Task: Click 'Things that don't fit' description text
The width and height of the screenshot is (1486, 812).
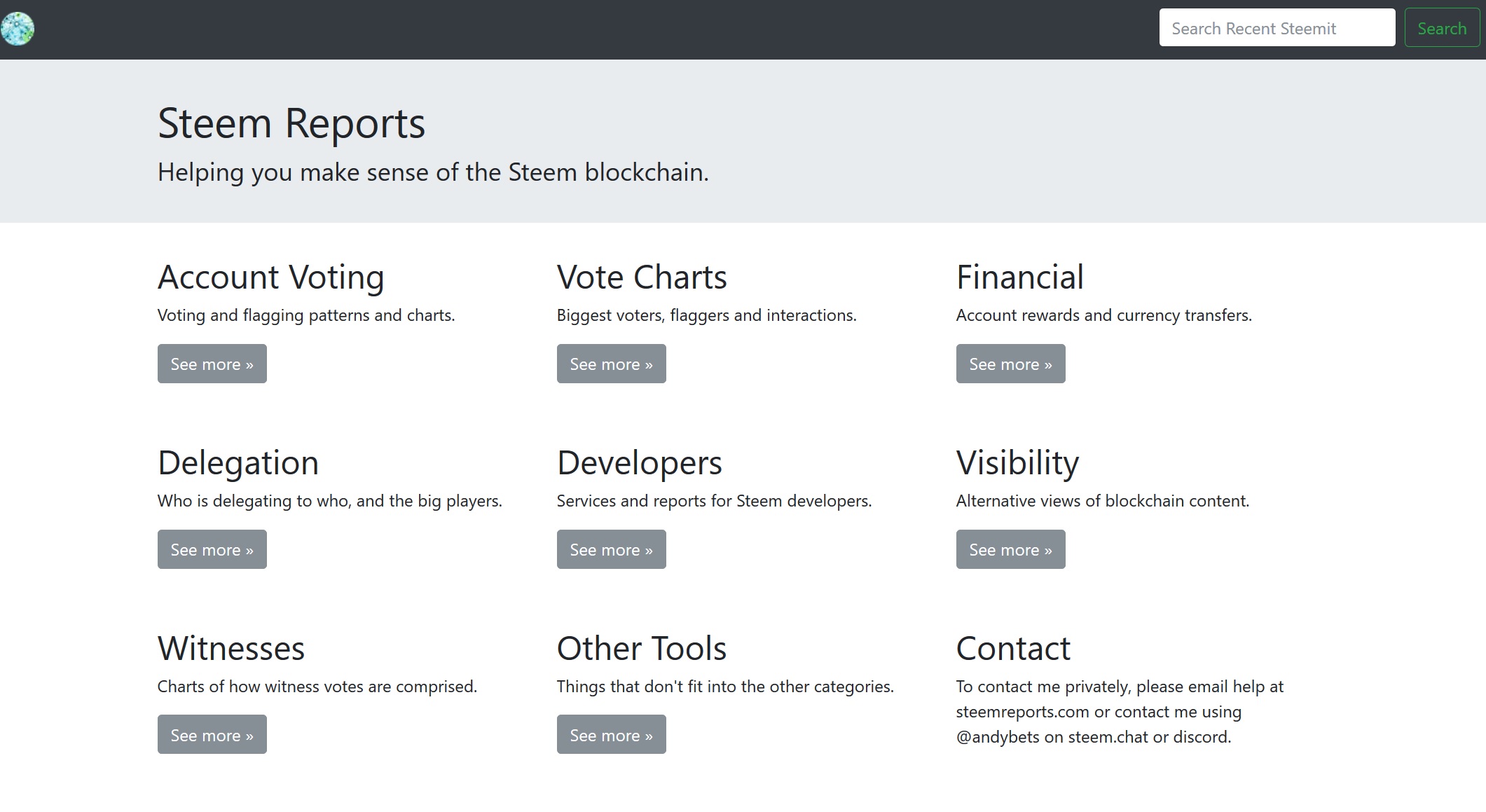Action: (x=725, y=687)
